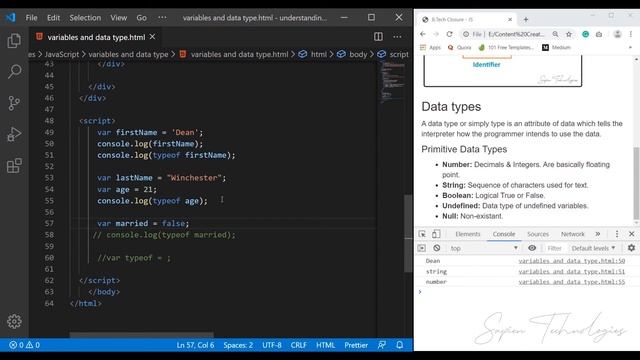Click the Chrome address bar
Screen dimensions: 640x360
[516, 34]
